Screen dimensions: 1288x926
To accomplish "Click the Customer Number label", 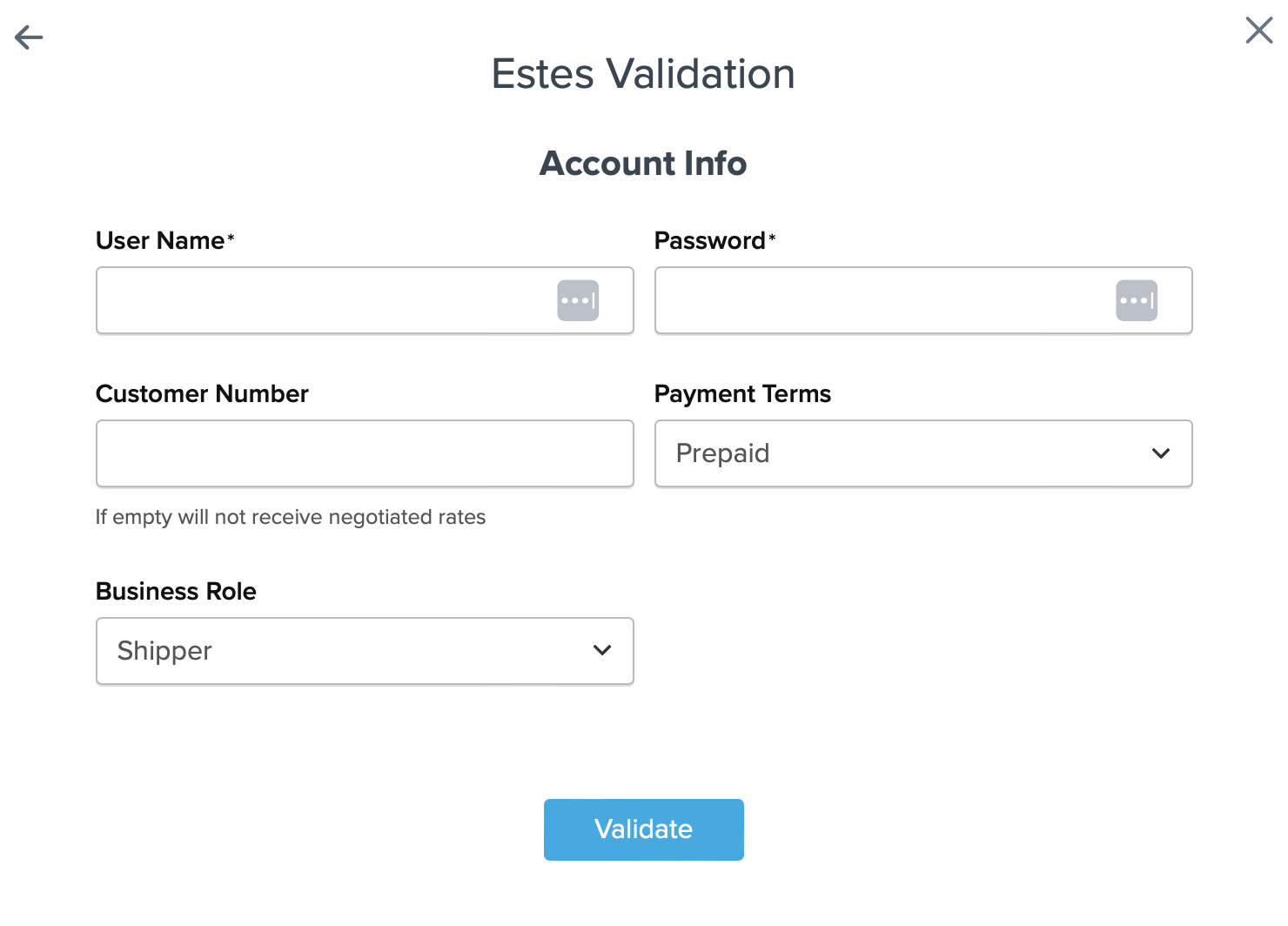I will click(202, 394).
